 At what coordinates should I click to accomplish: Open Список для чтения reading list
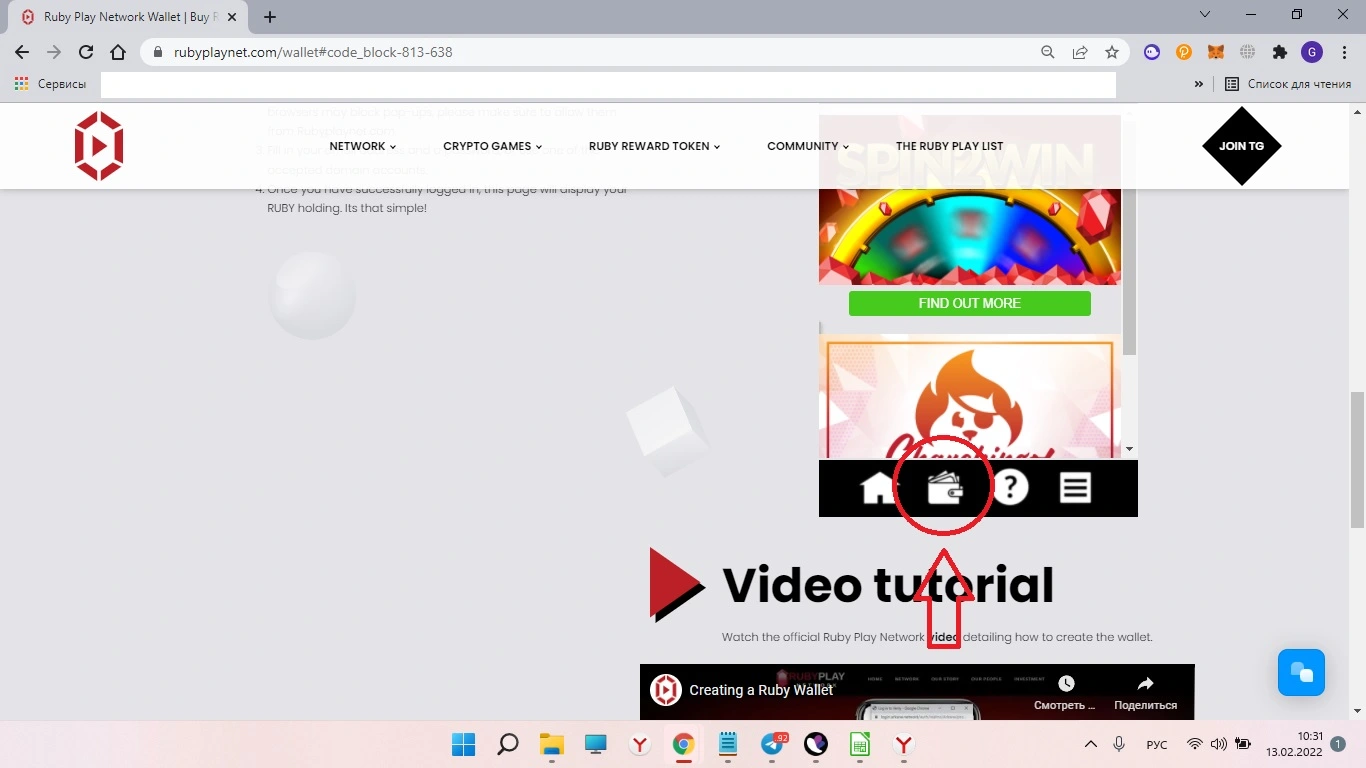click(x=1288, y=84)
